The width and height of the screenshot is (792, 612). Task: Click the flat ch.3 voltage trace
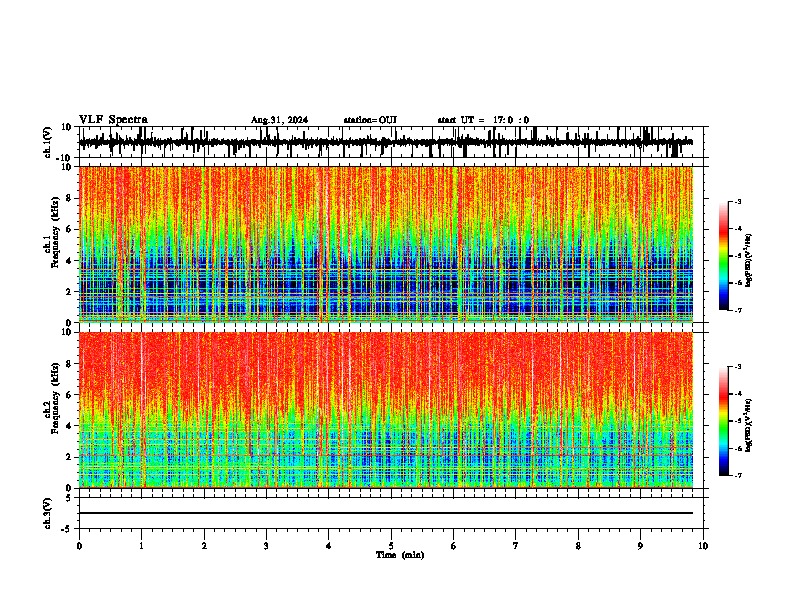click(x=386, y=513)
